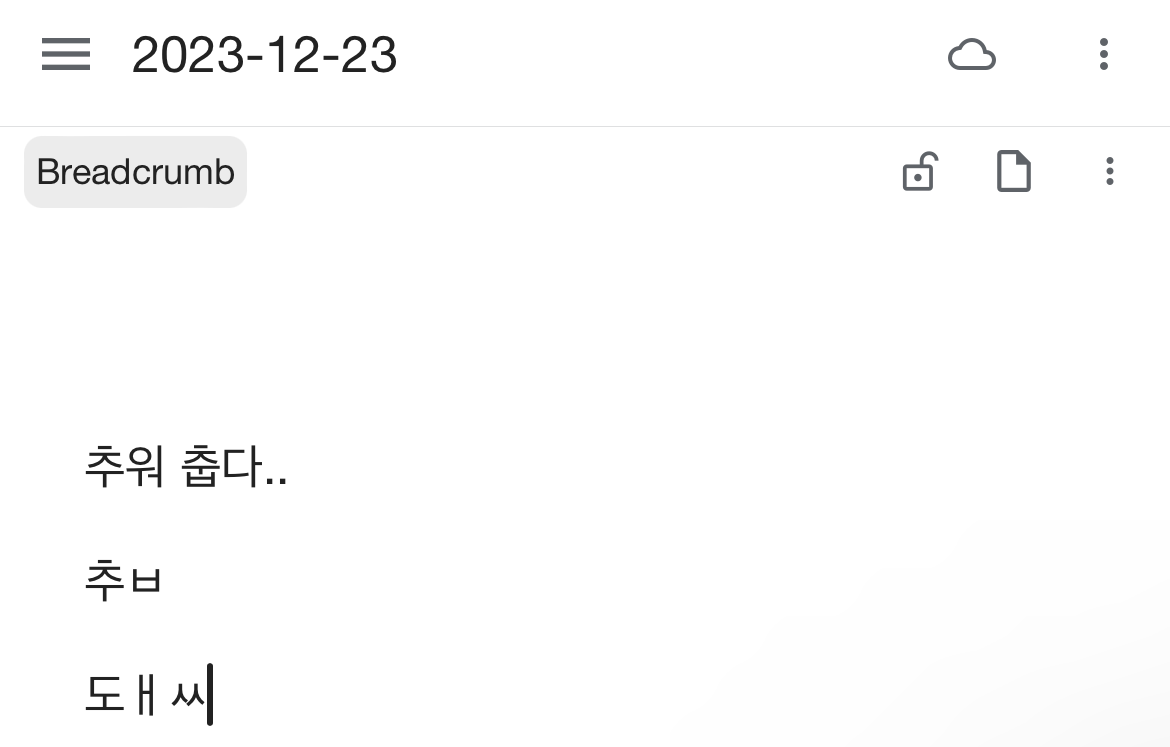
Task: Click the "추" character in the second line
Action: coord(104,581)
